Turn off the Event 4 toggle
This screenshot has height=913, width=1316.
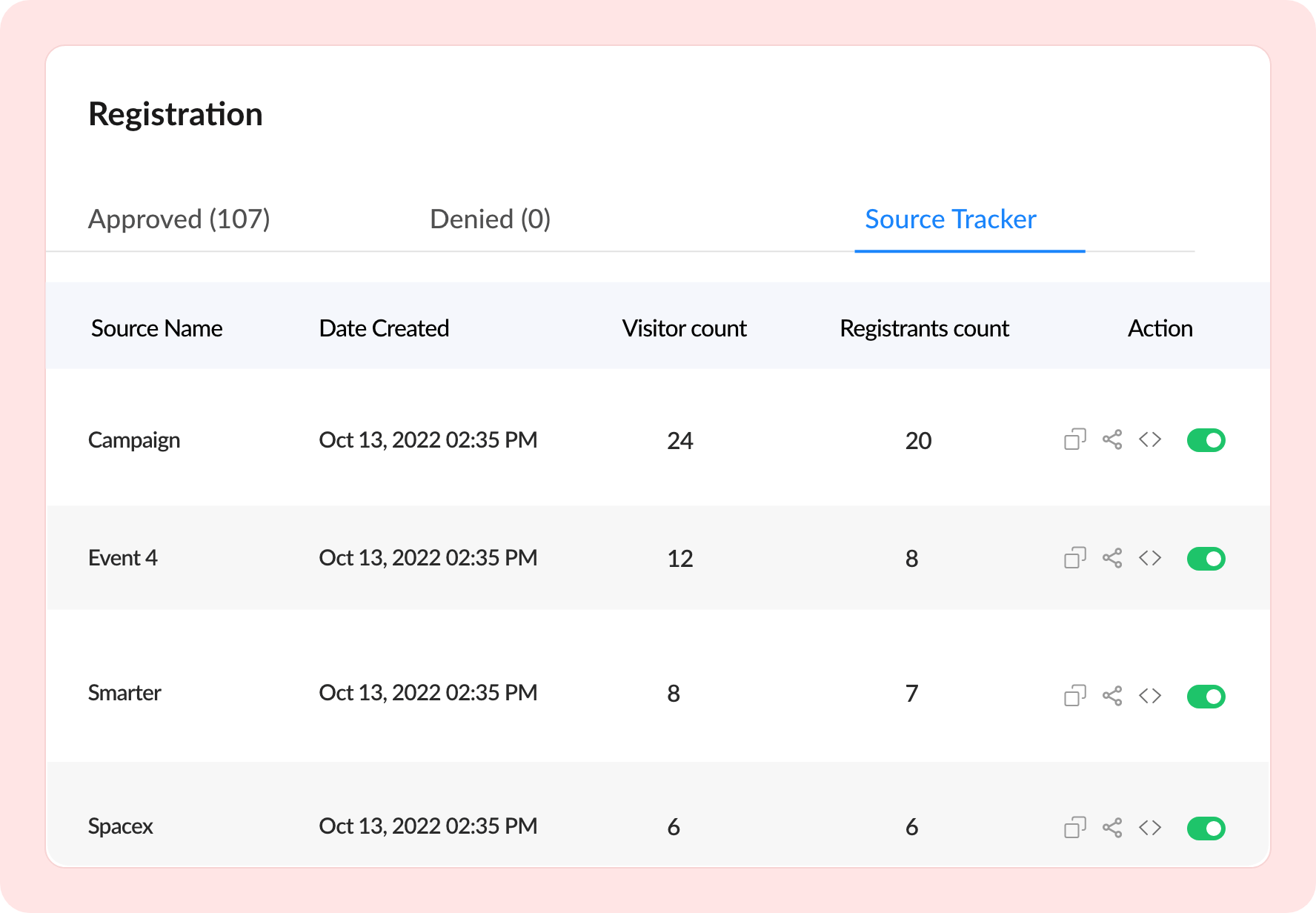click(x=1206, y=559)
